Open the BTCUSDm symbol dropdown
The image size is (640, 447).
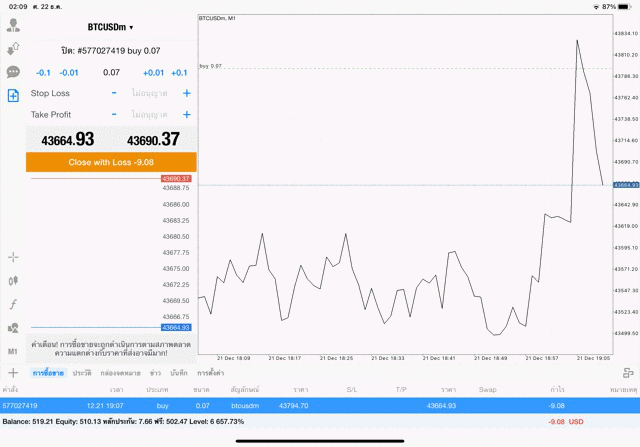pos(110,28)
